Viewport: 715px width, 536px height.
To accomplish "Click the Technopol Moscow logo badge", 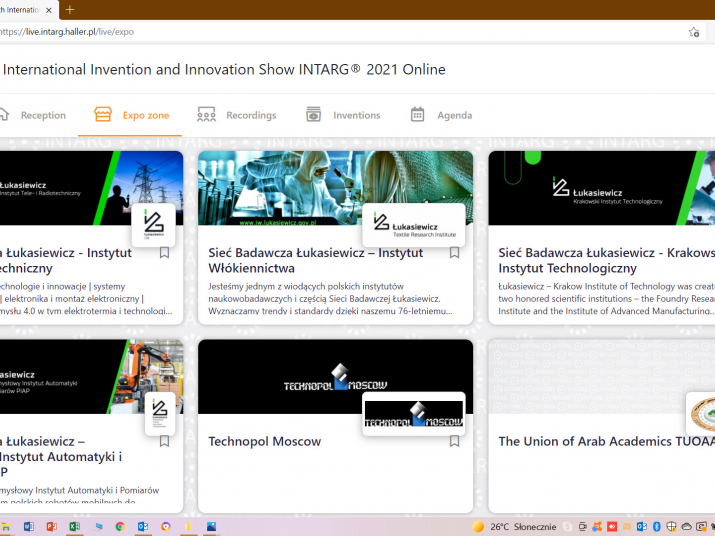I will click(413, 413).
